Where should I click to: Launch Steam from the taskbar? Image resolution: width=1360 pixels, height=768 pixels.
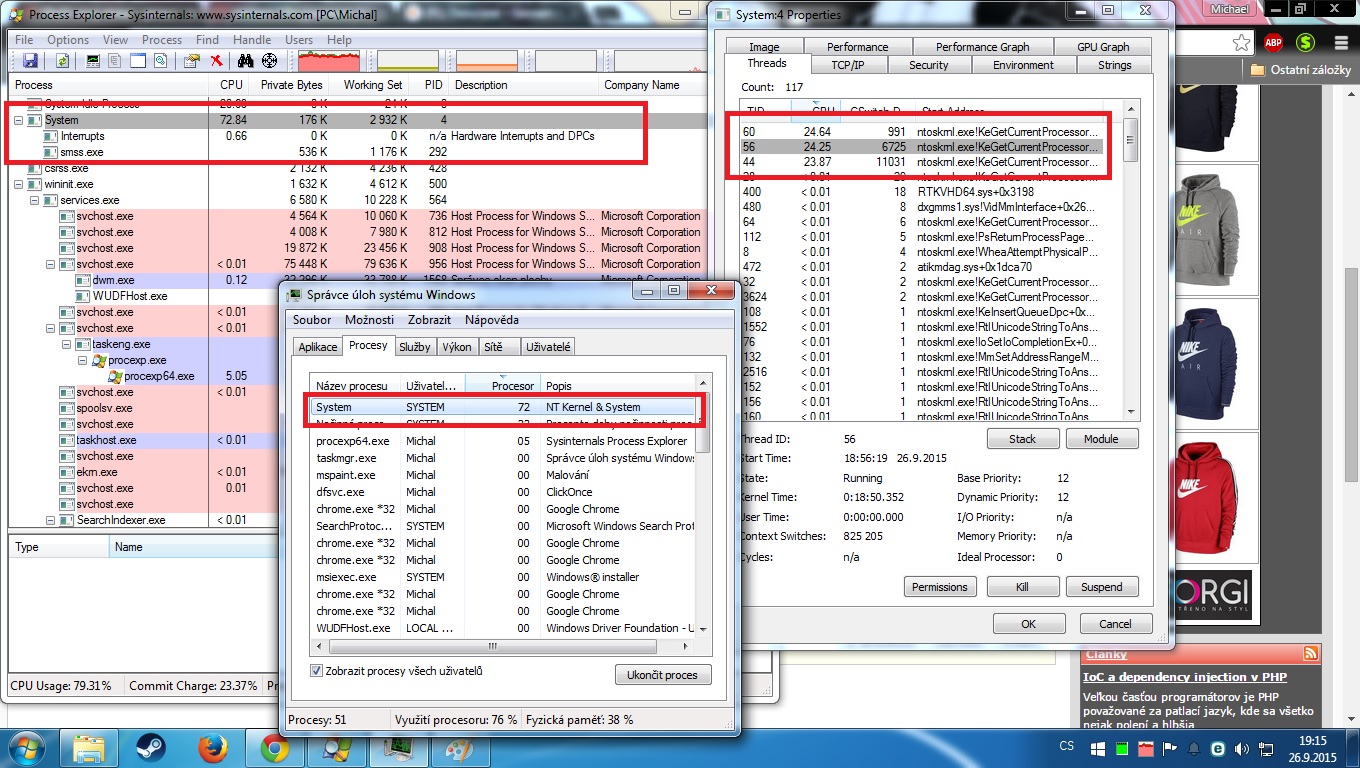pyautogui.click(x=151, y=748)
